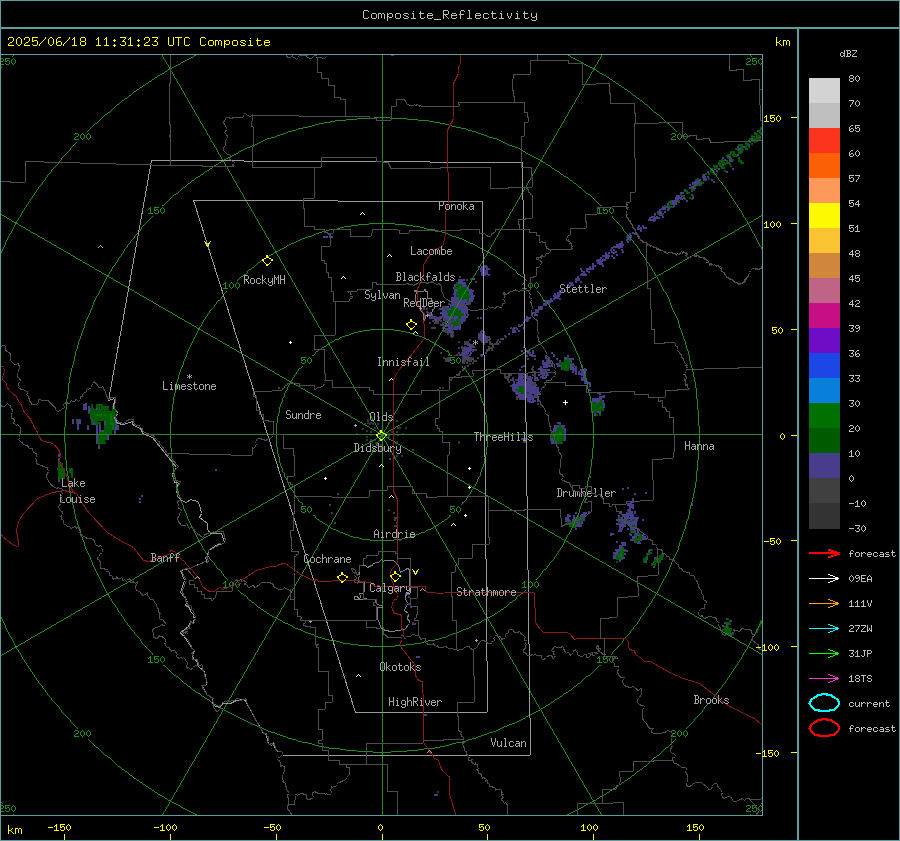
Task: Click the yellow diamond marker below Cochrane
Action: click(342, 577)
